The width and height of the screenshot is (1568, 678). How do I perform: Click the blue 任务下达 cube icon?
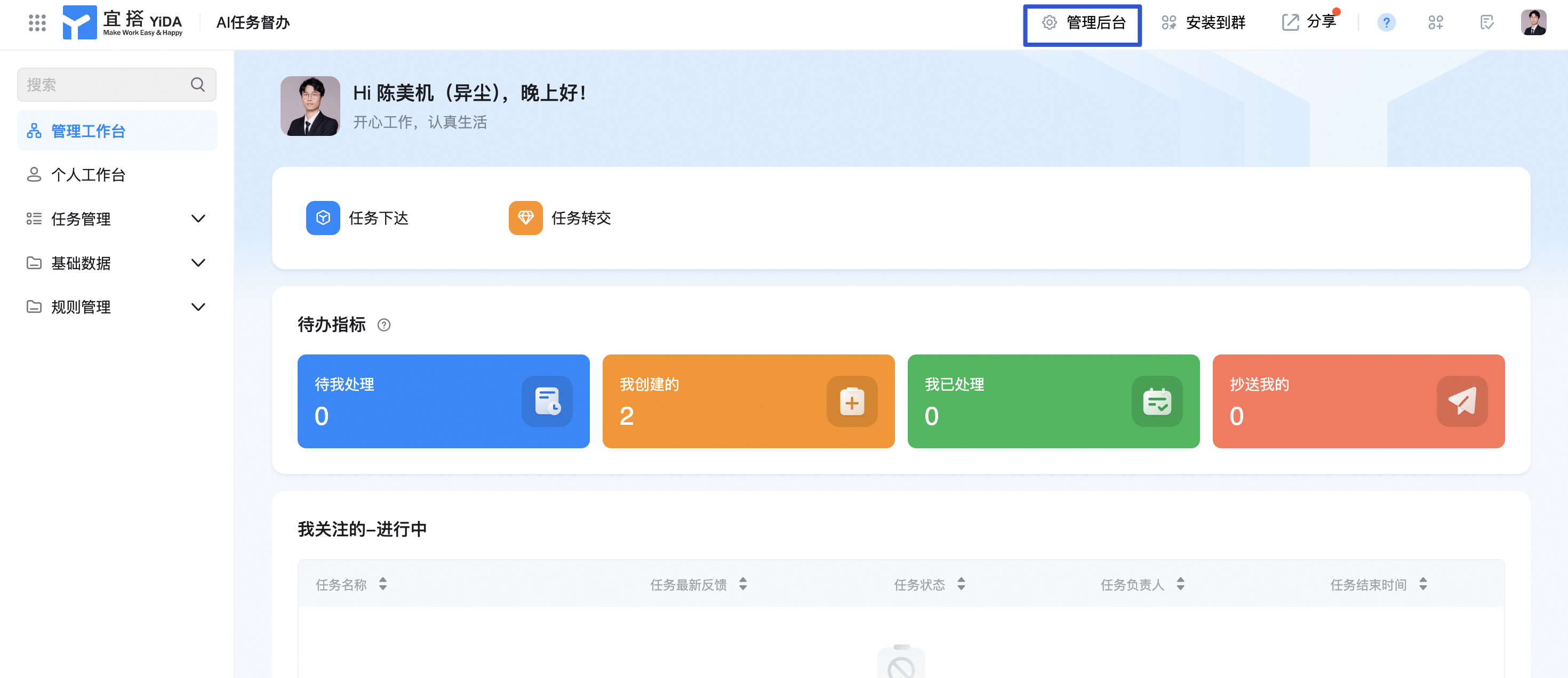click(323, 217)
